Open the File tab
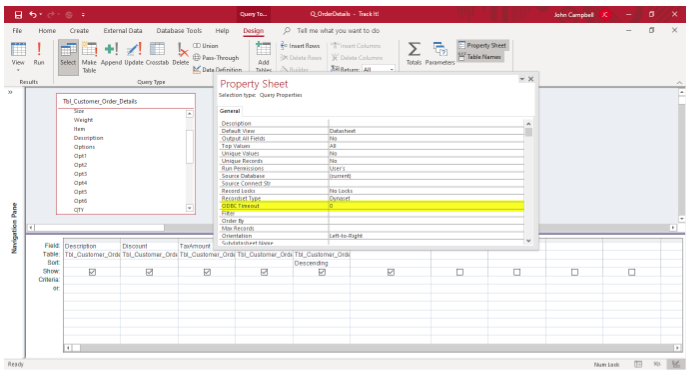Viewport: 694px width, 376px height. [x=17, y=31]
